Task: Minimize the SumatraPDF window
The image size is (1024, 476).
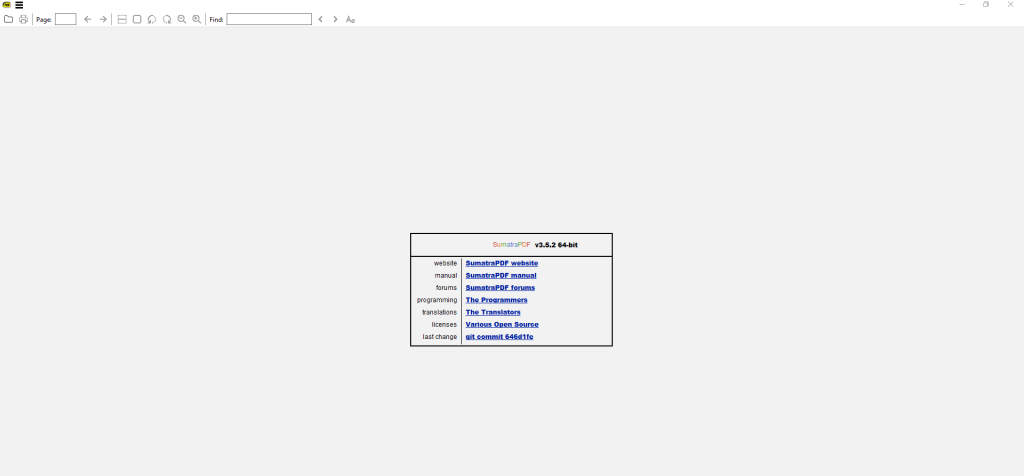Action: 962,5
